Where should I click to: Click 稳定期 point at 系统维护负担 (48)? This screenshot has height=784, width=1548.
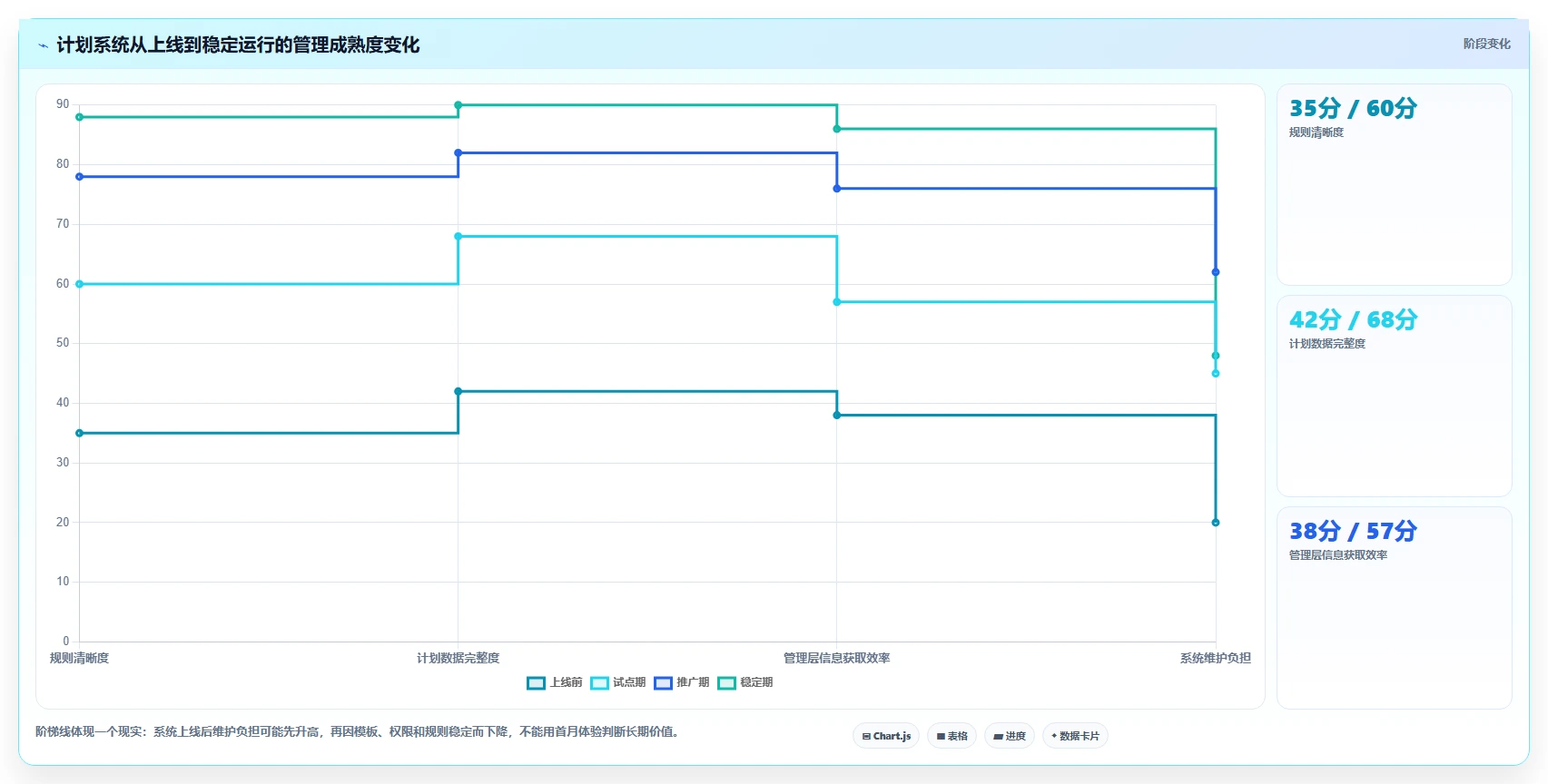tap(1216, 356)
